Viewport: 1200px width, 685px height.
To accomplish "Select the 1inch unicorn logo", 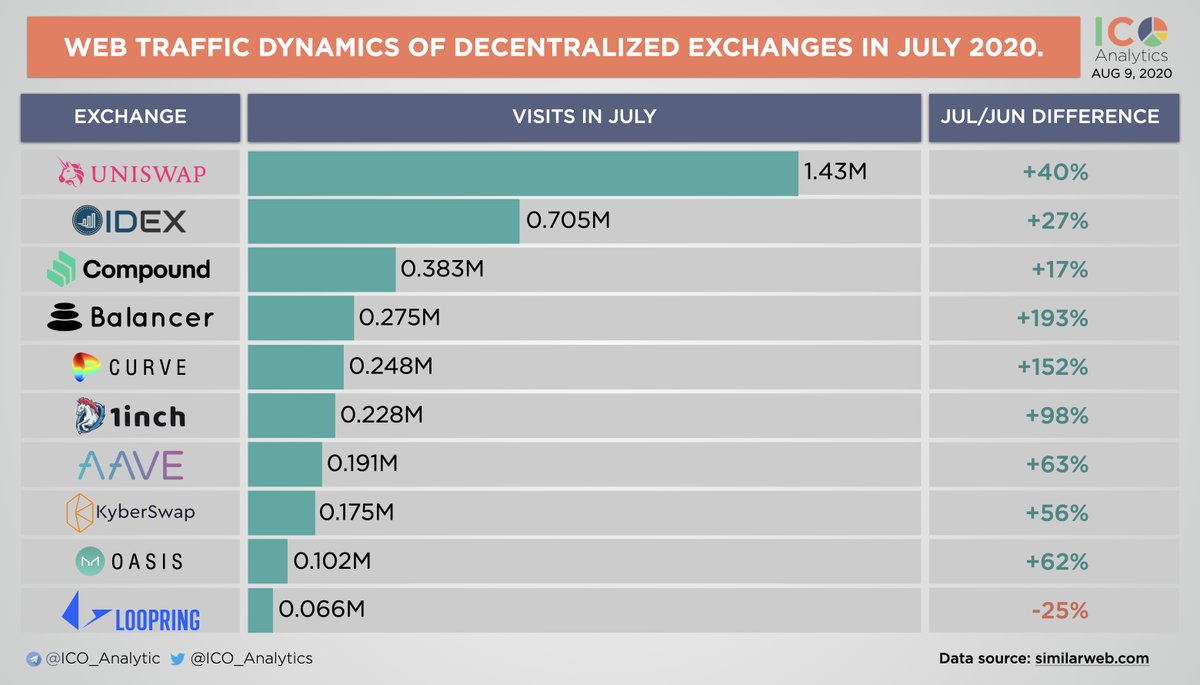I will click(x=91, y=415).
